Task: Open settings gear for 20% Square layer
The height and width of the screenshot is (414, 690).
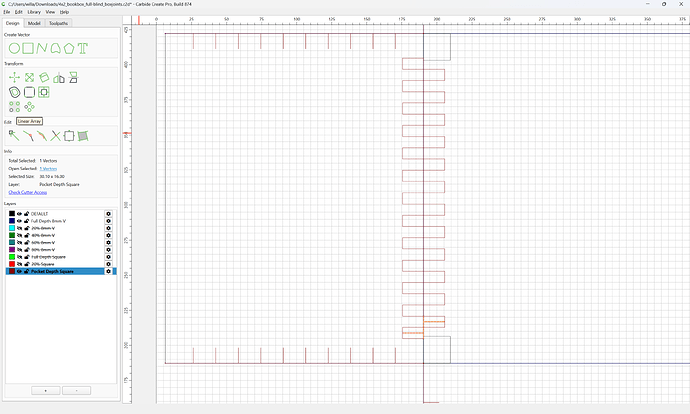Action: click(108, 264)
